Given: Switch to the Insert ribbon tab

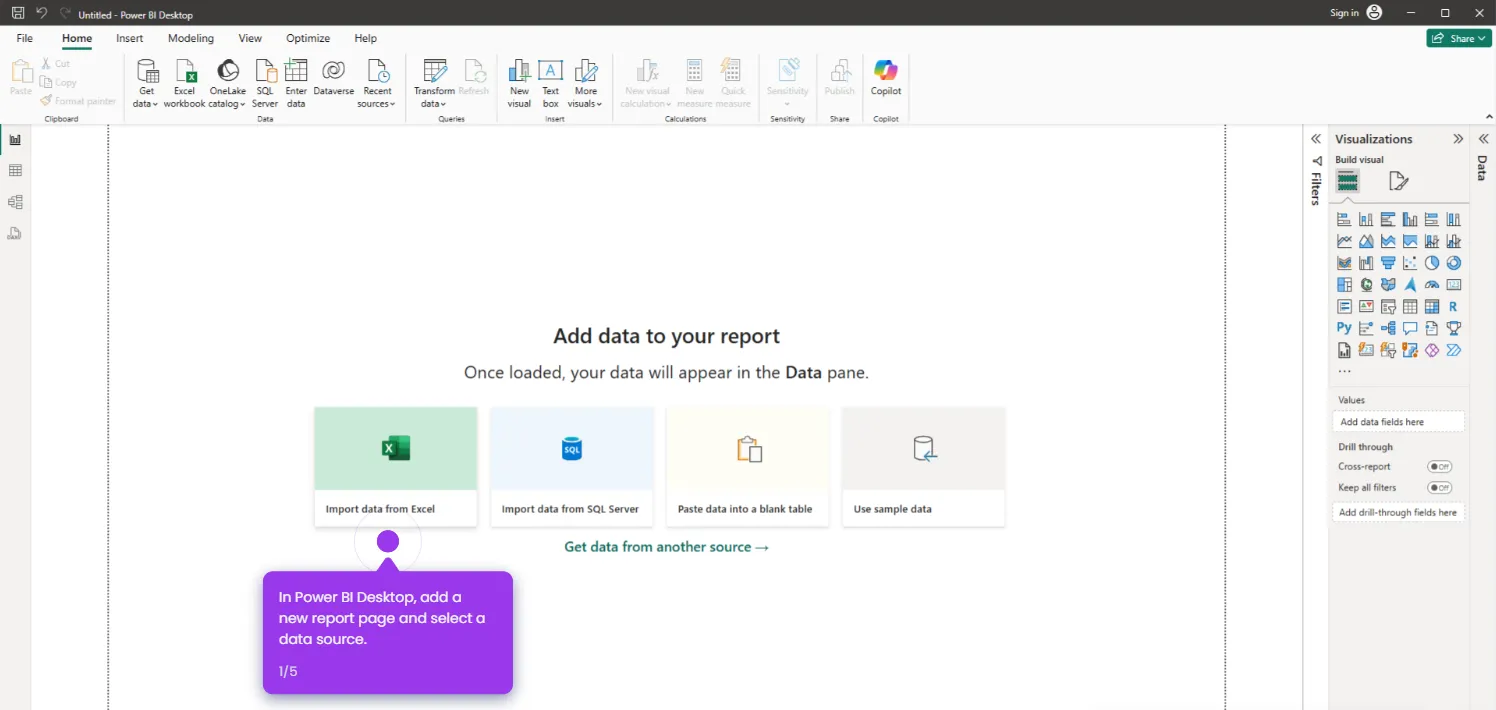Looking at the screenshot, I should [x=130, y=38].
